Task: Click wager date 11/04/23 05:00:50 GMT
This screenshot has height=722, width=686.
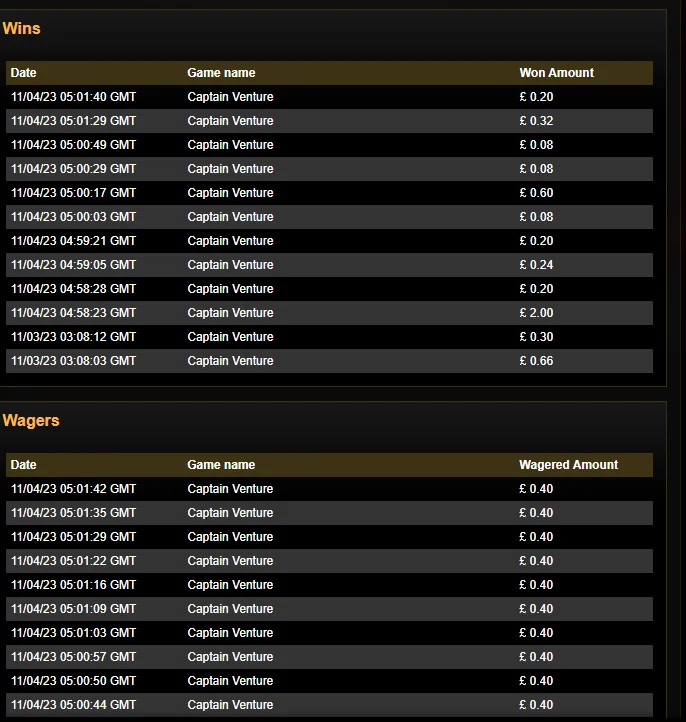Action: click(74, 681)
